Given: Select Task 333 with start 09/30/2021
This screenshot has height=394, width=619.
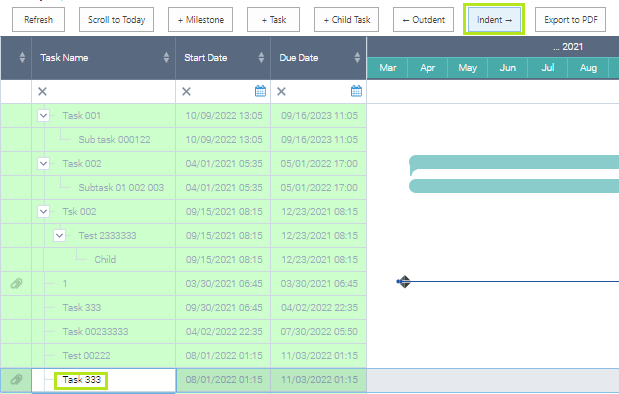Looking at the screenshot, I should (184, 308).
